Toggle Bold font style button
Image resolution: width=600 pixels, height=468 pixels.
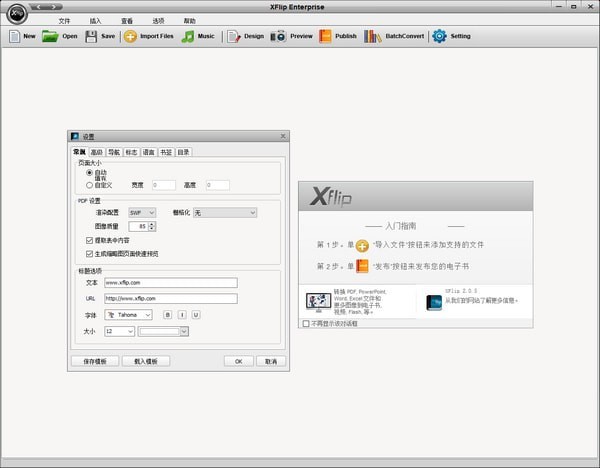(x=167, y=315)
